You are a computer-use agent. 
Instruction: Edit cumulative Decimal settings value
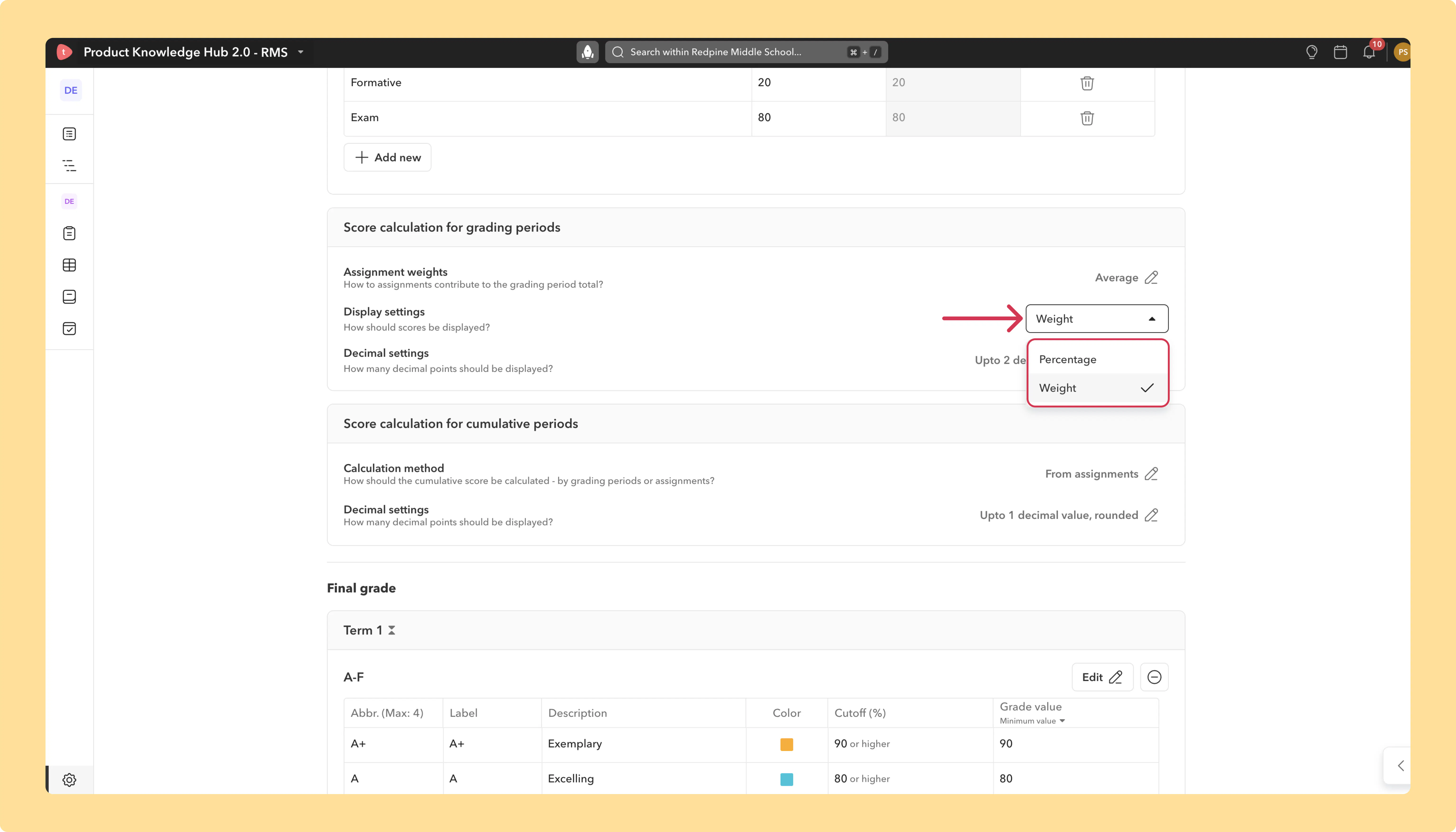tap(1151, 515)
